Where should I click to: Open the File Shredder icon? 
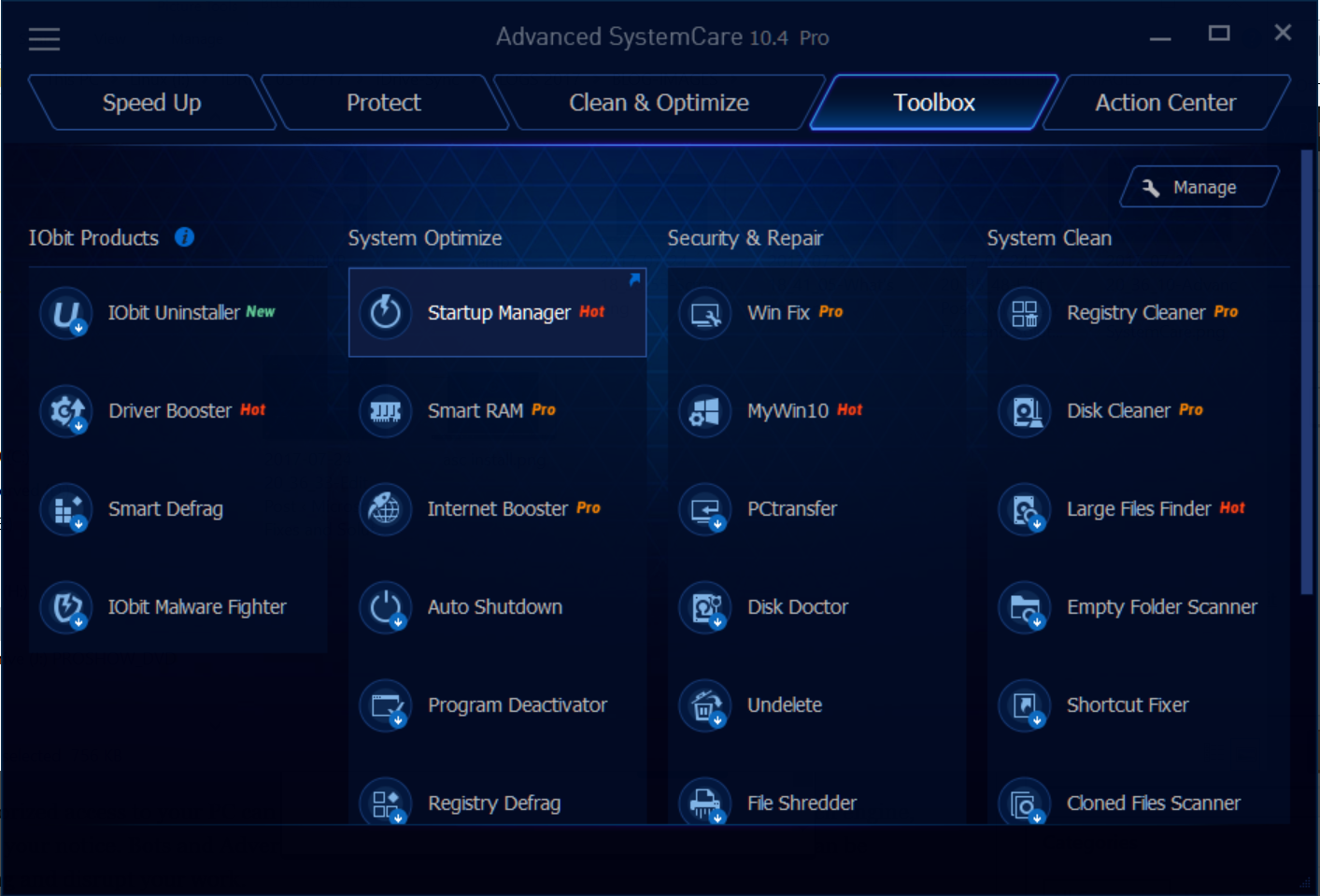coord(704,803)
